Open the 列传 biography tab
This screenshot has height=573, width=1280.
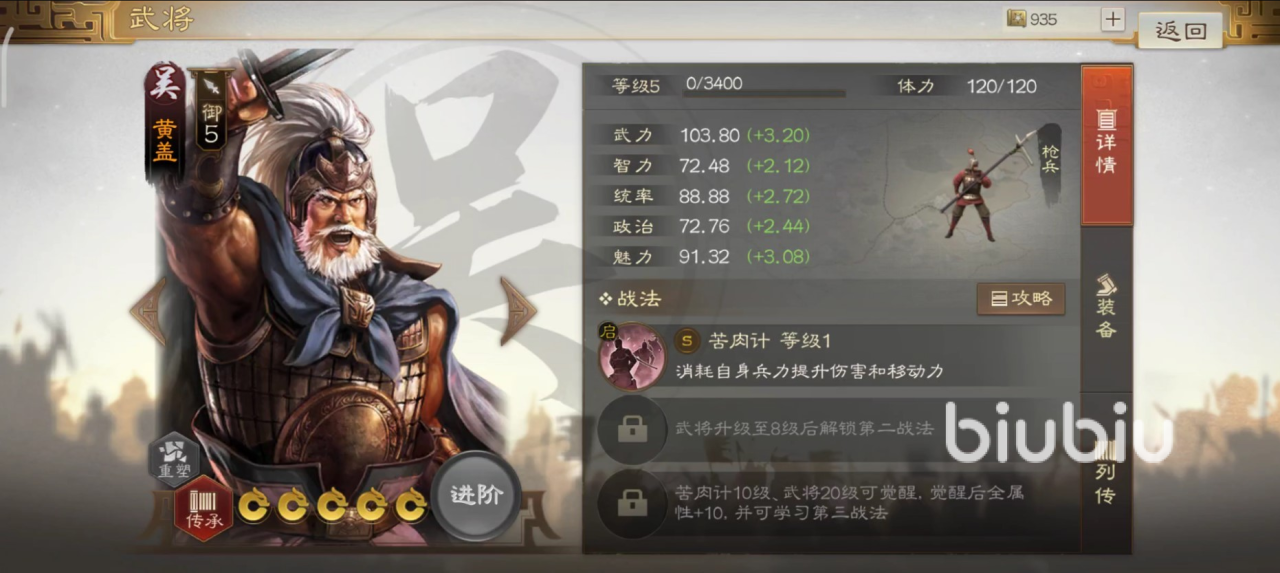1106,472
